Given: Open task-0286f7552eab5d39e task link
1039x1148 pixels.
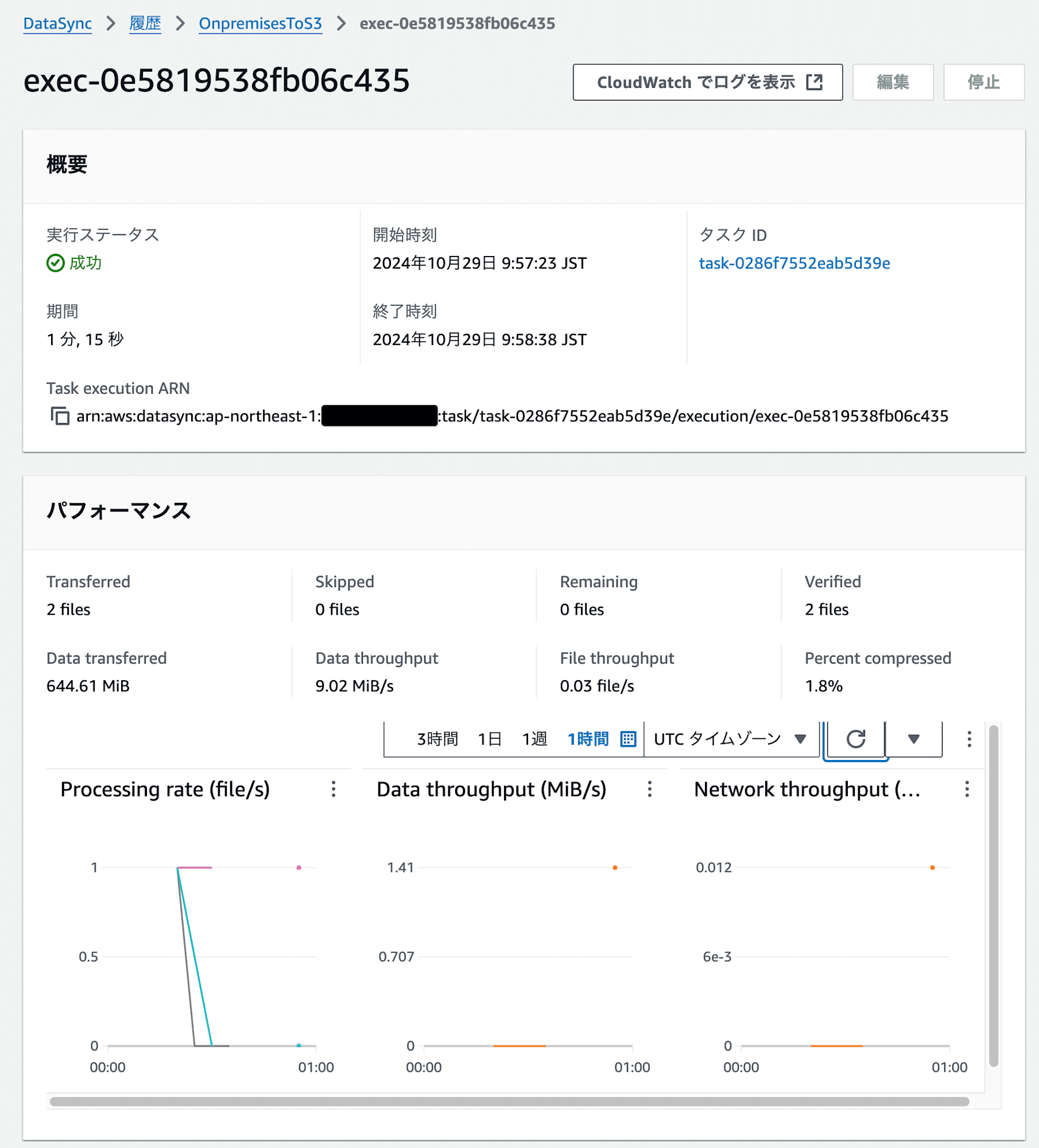Looking at the screenshot, I should 794,263.
